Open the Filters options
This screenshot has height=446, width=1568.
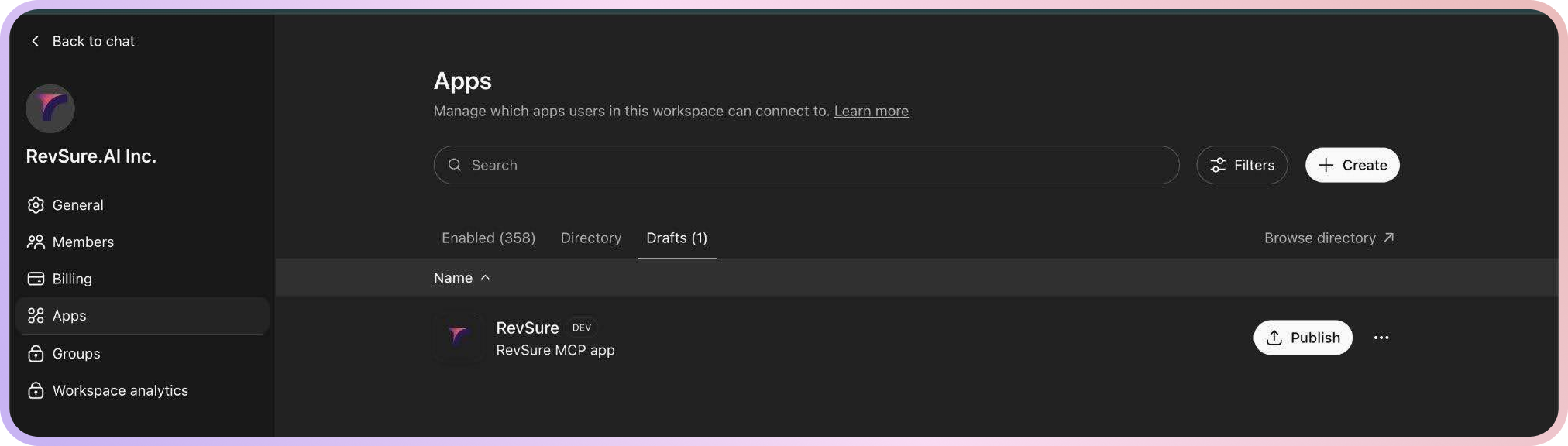pyautogui.click(x=1242, y=165)
